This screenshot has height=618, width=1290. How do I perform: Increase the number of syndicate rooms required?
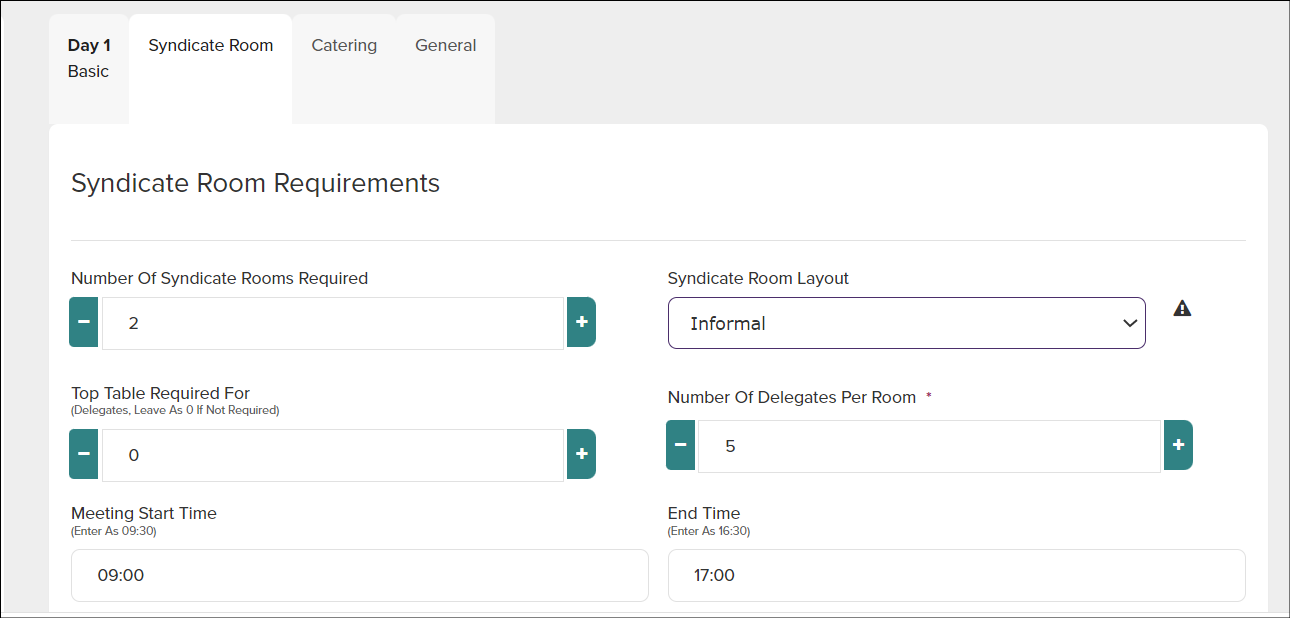click(581, 322)
